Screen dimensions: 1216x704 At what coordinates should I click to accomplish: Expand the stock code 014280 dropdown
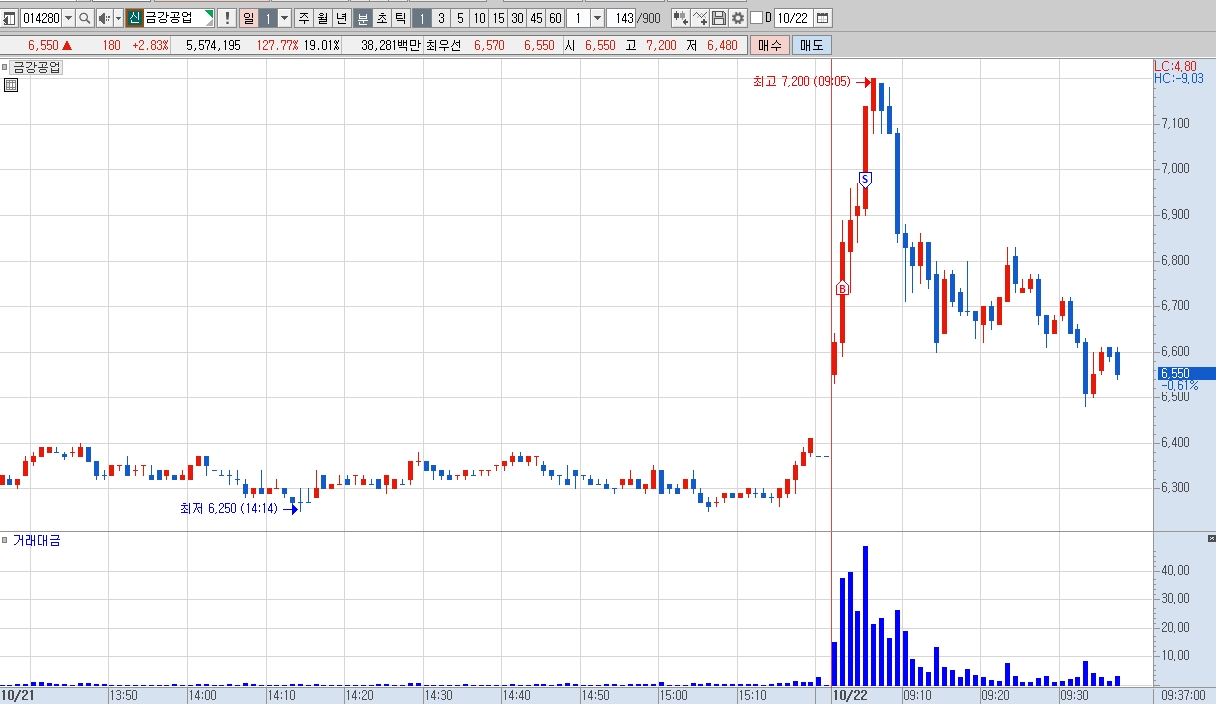pos(68,18)
